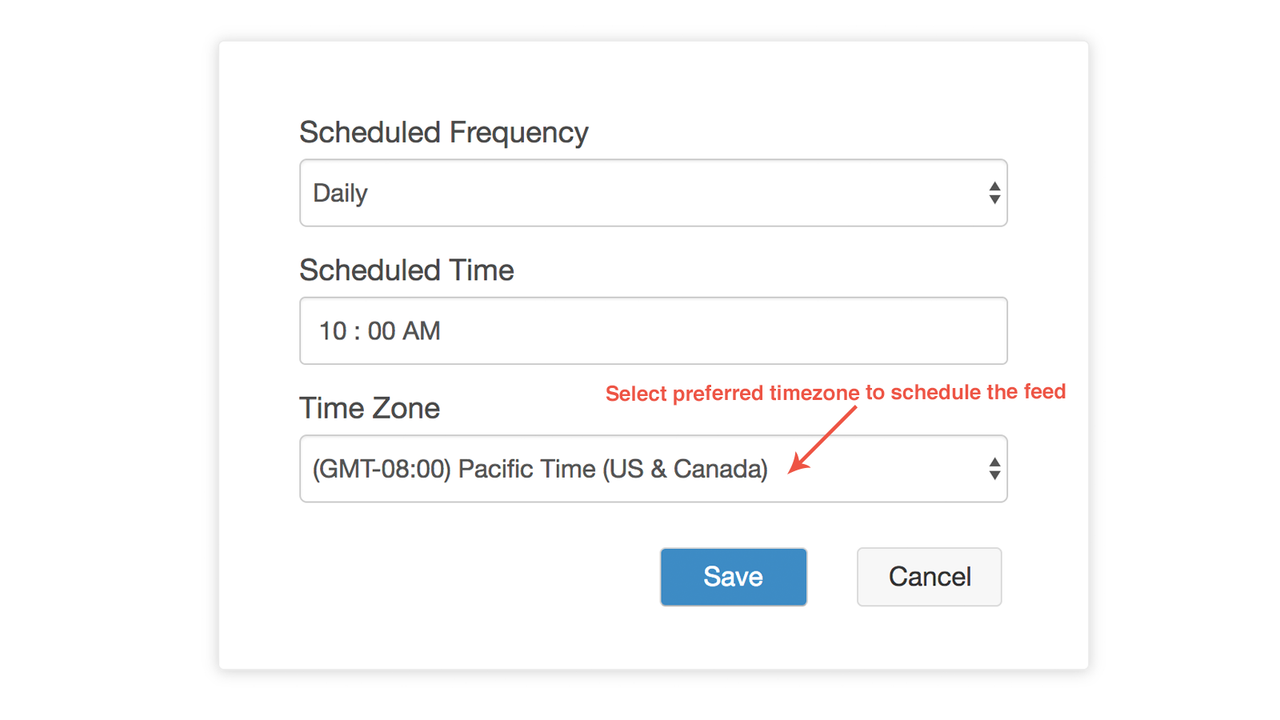Screen dimensions: 1280x720
Task: Click the Time Zone label
Action: tap(369, 407)
